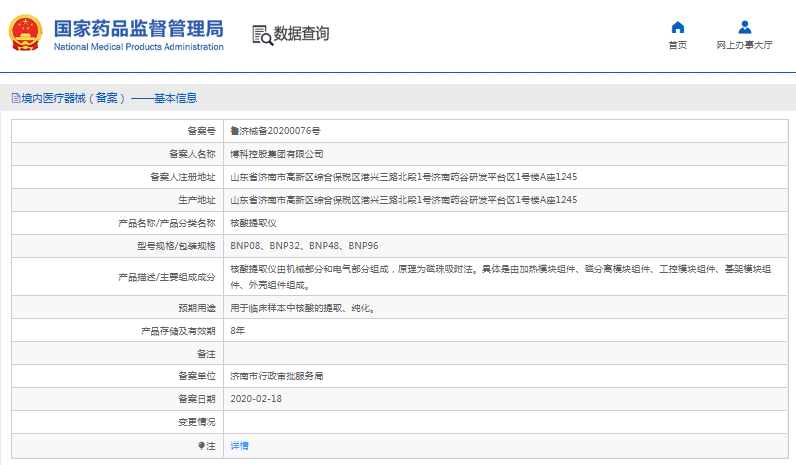
Task: Click the home house icon
Action: click(x=677, y=27)
